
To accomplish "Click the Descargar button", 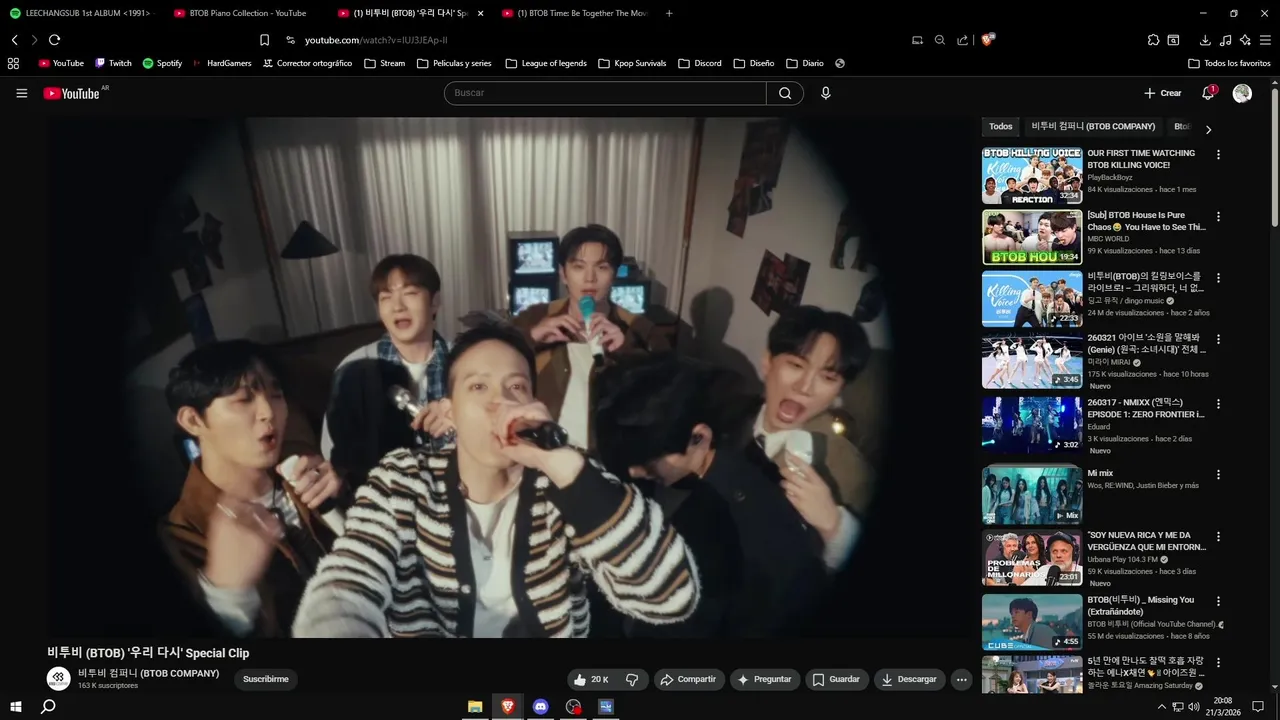I will [910, 679].
